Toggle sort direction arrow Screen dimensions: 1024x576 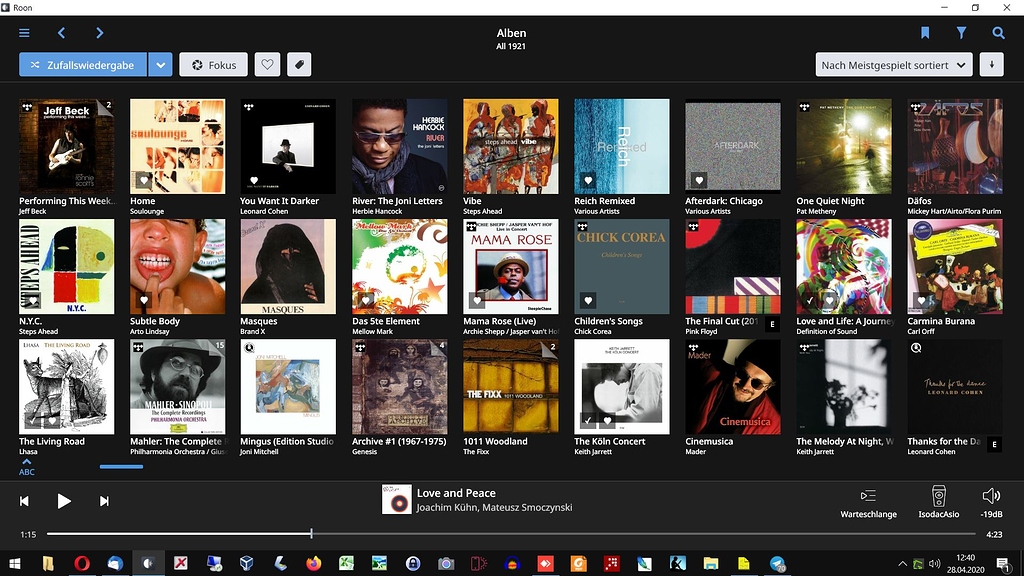[992, 65]
